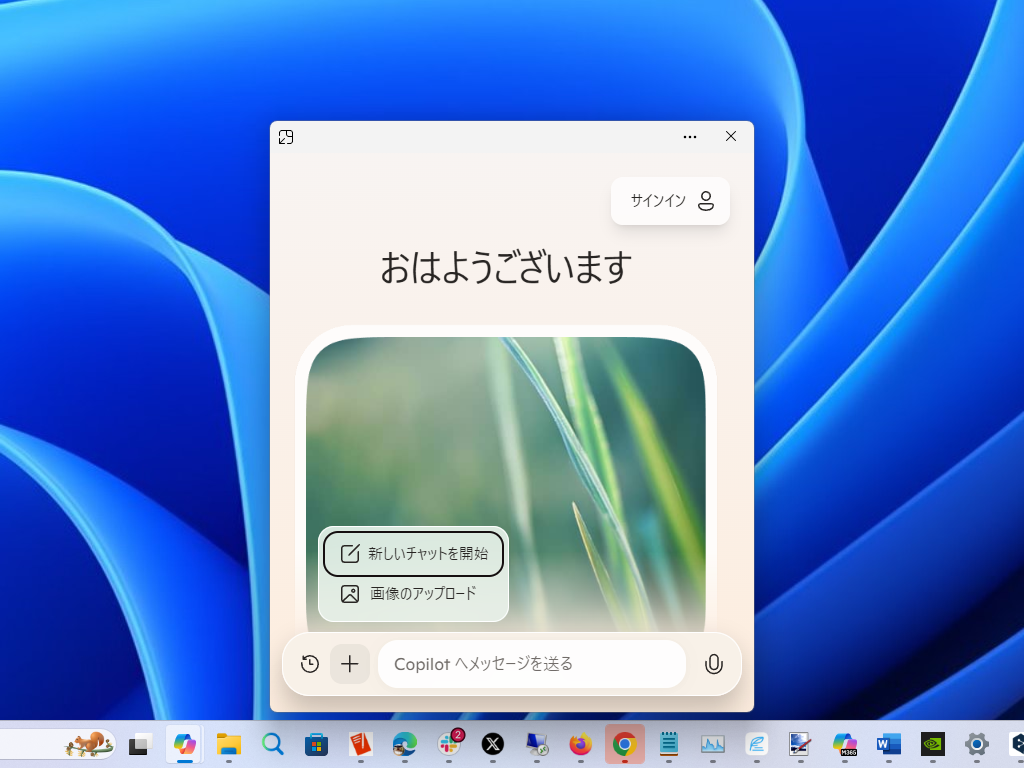Click the pop-out window icon in Copilot's corner
This screenshot has height=768, width=1024.
click(x=286, y=137)
